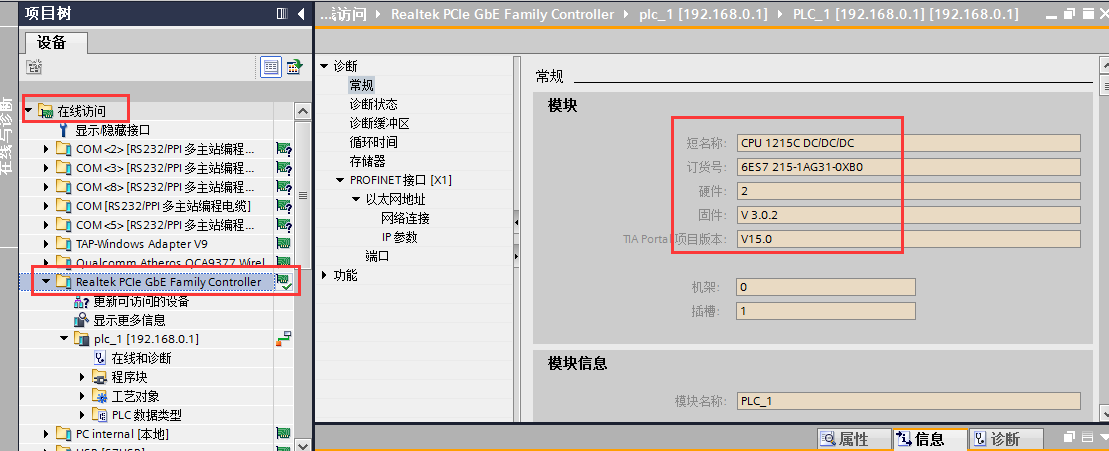Select 常规 in diagnostics navigation
This screenshot has width=1109, height=451.
[361, 86]
